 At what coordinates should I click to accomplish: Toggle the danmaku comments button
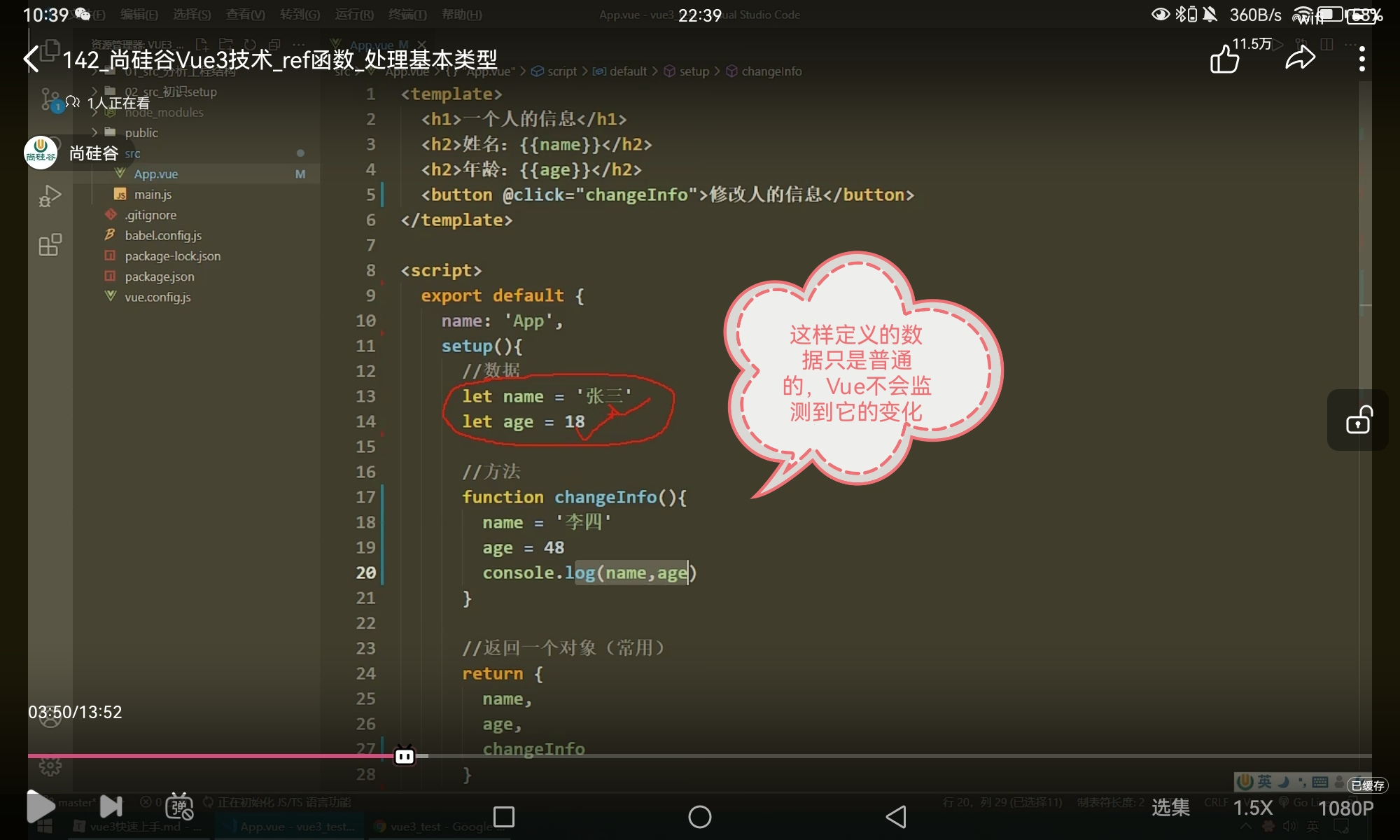tap(179, 806)
